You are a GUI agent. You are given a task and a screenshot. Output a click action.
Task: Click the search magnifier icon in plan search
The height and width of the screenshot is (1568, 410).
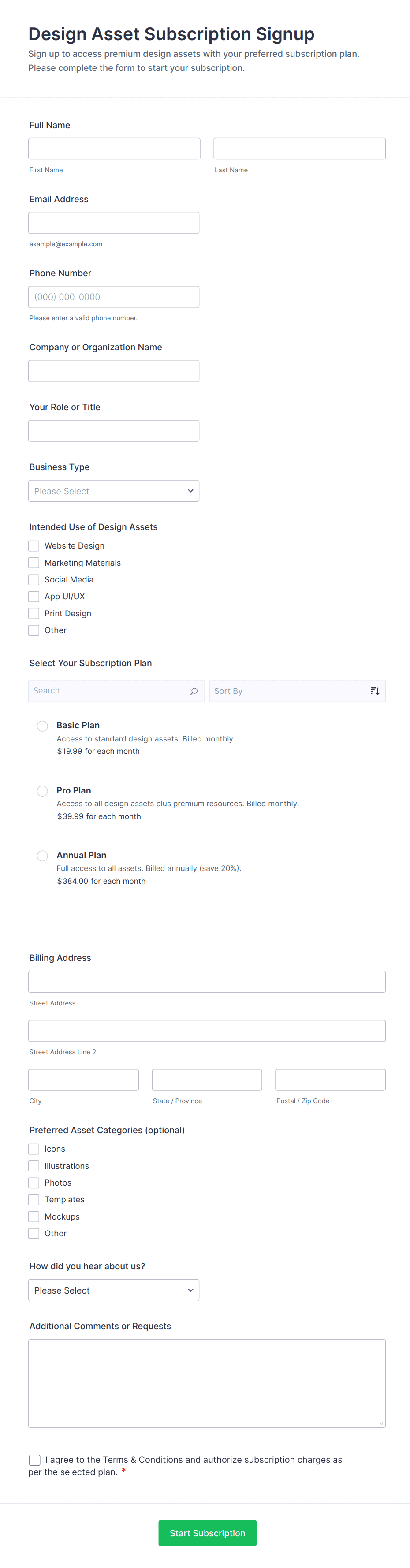point(194,691)
